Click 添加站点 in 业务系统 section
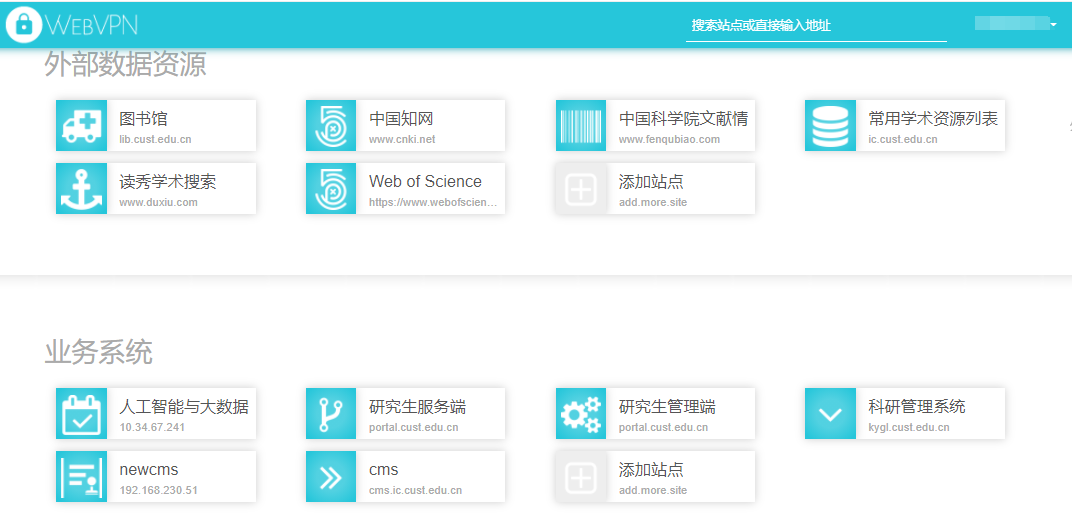 pos(651,470)
